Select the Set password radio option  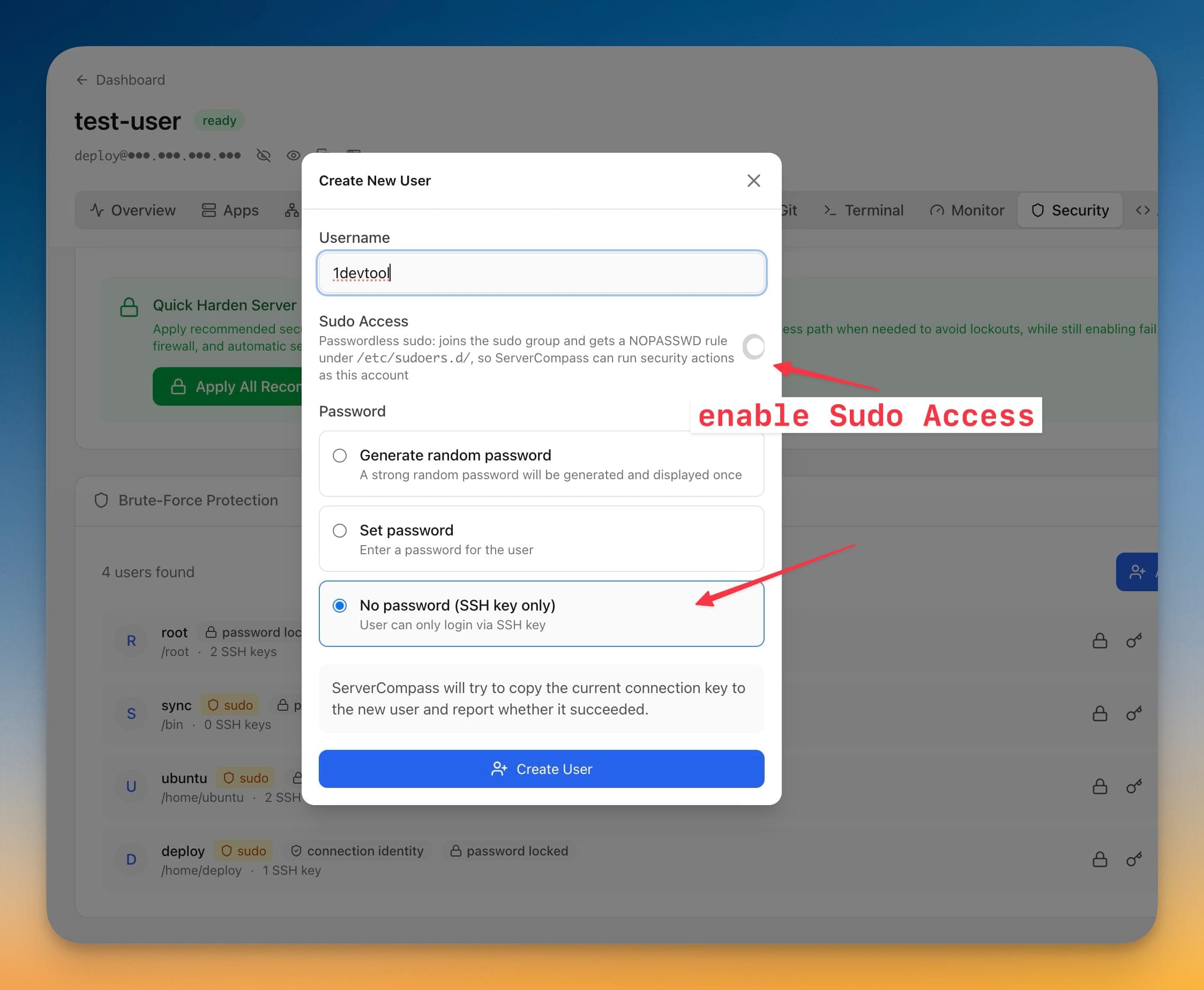tap(542, 539)
